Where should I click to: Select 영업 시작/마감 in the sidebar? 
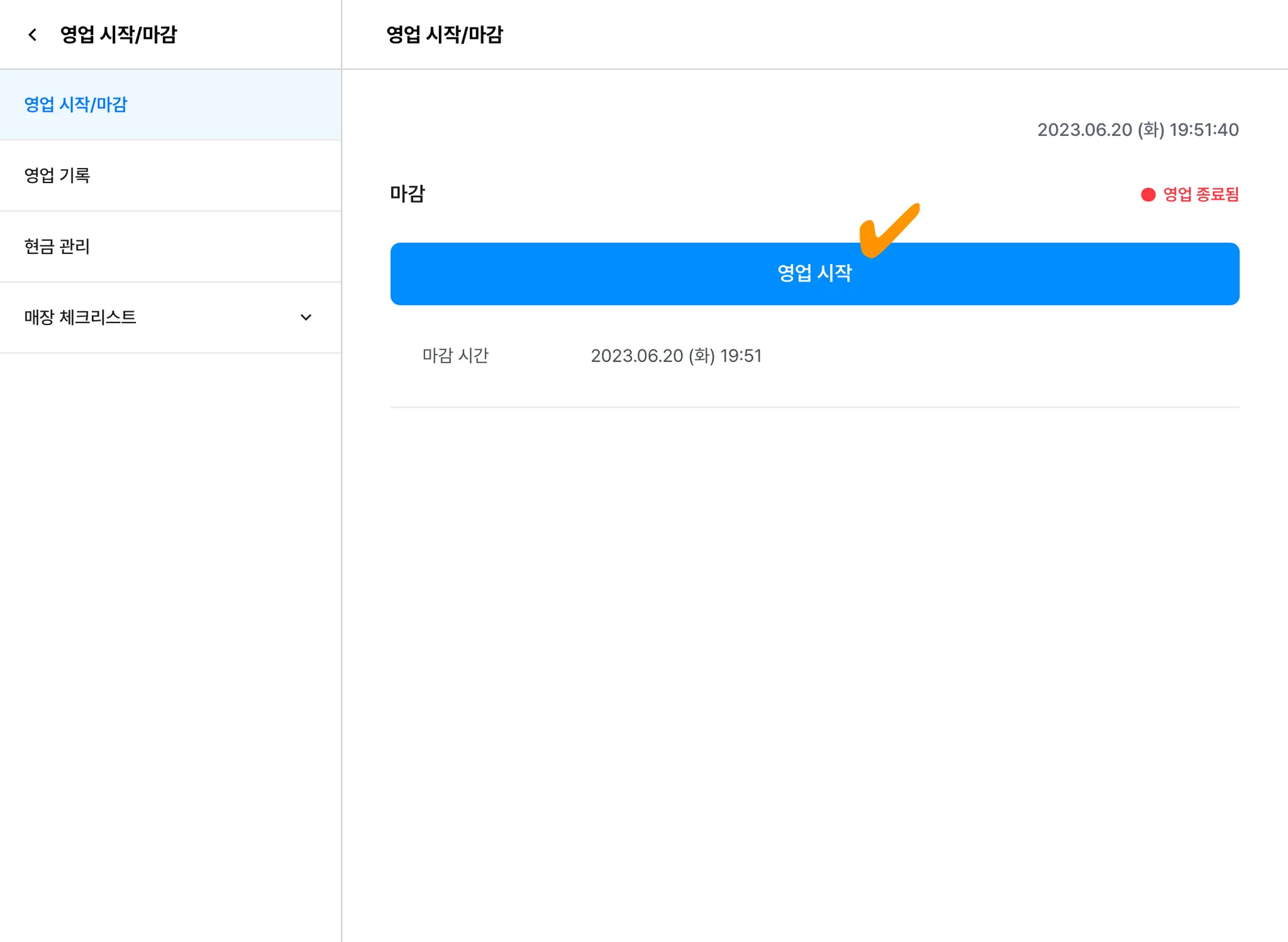pyautogui.click(x=75, y=104)
